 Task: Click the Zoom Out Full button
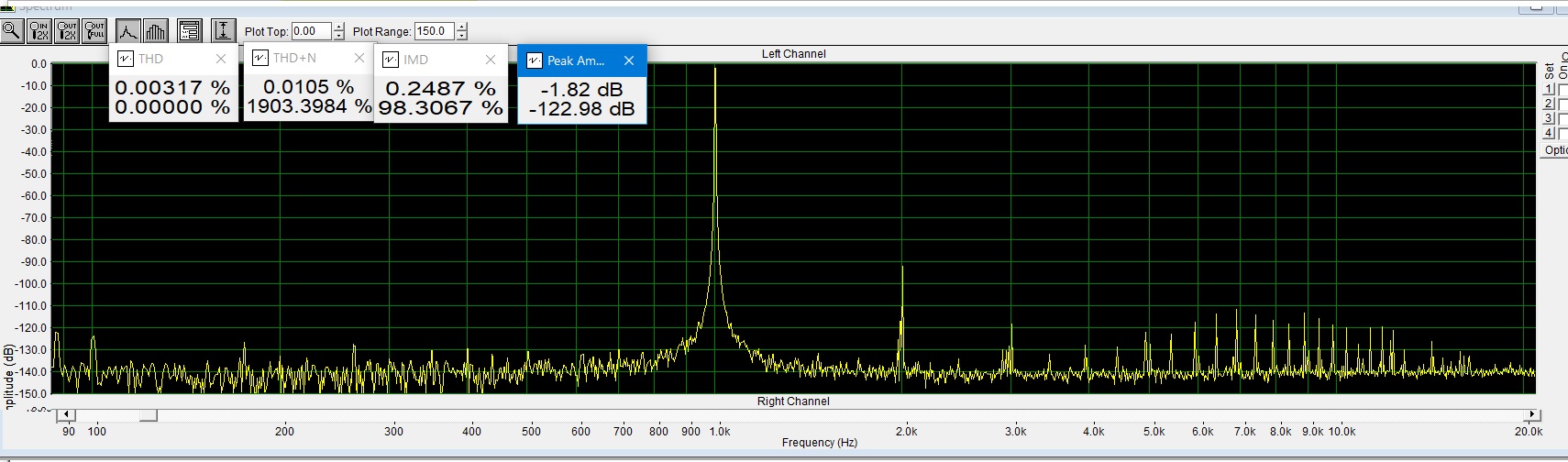pos(94,30)
